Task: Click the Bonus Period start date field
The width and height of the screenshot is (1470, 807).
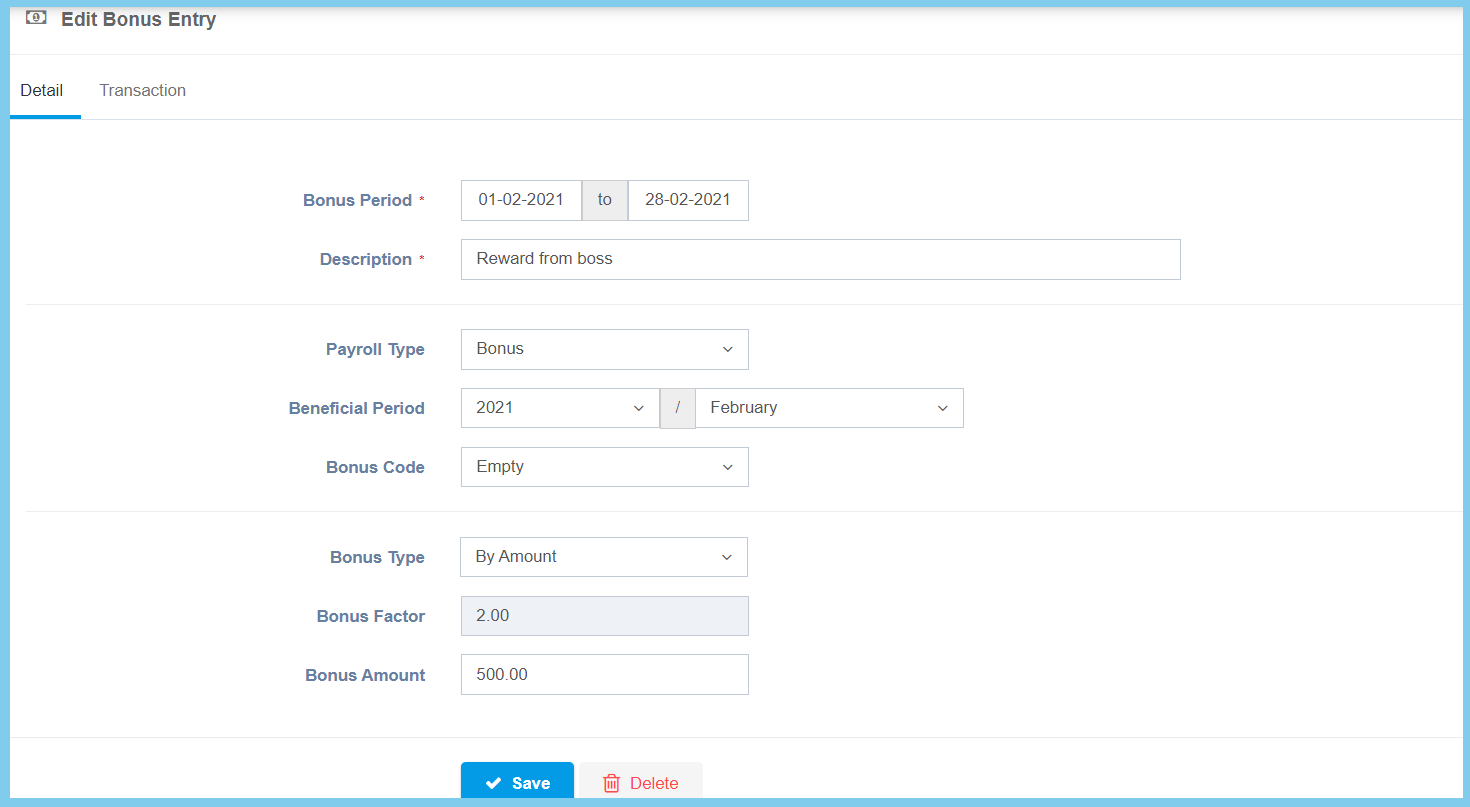Action: 521,200
